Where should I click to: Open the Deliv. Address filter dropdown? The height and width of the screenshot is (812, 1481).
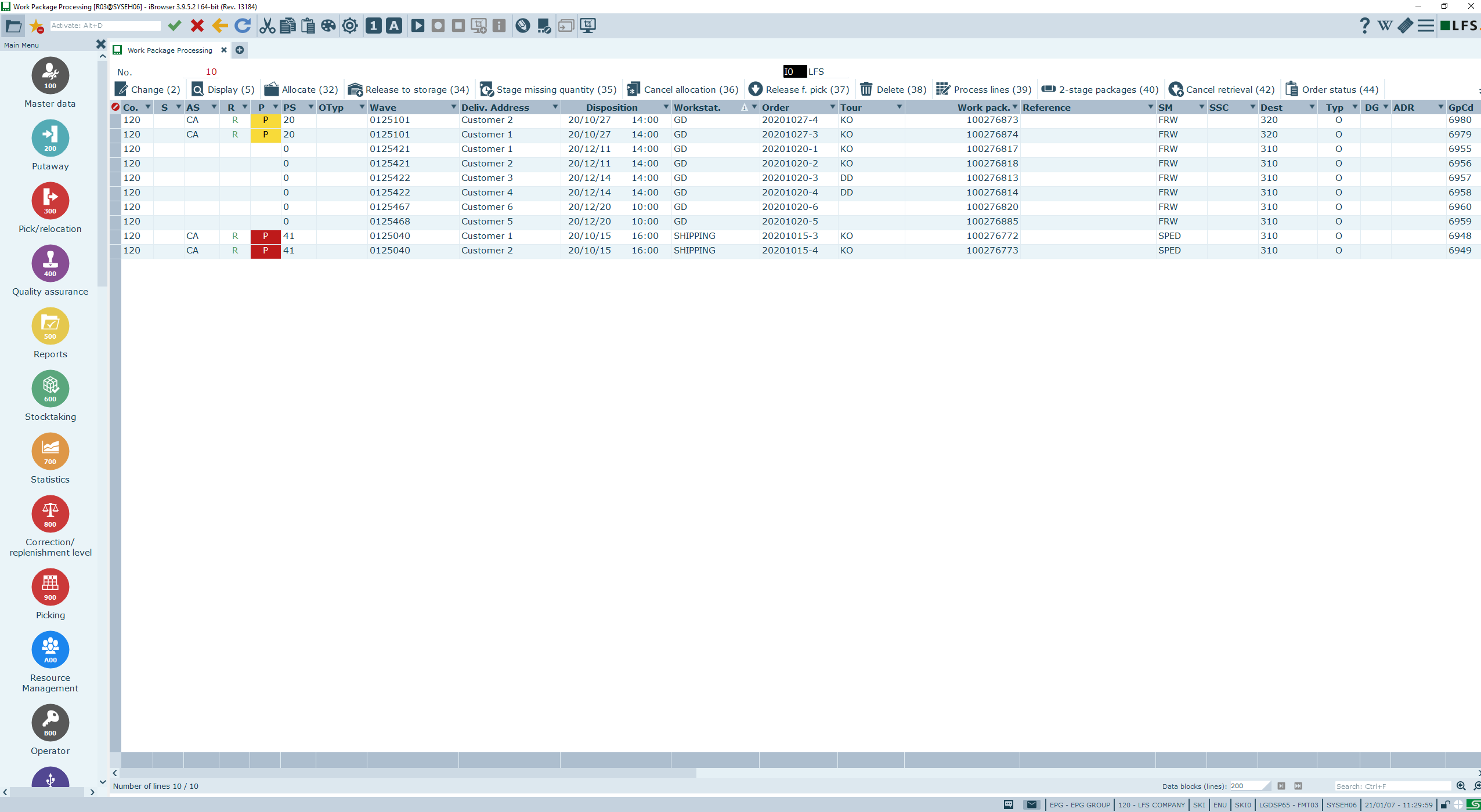[555, 107]
